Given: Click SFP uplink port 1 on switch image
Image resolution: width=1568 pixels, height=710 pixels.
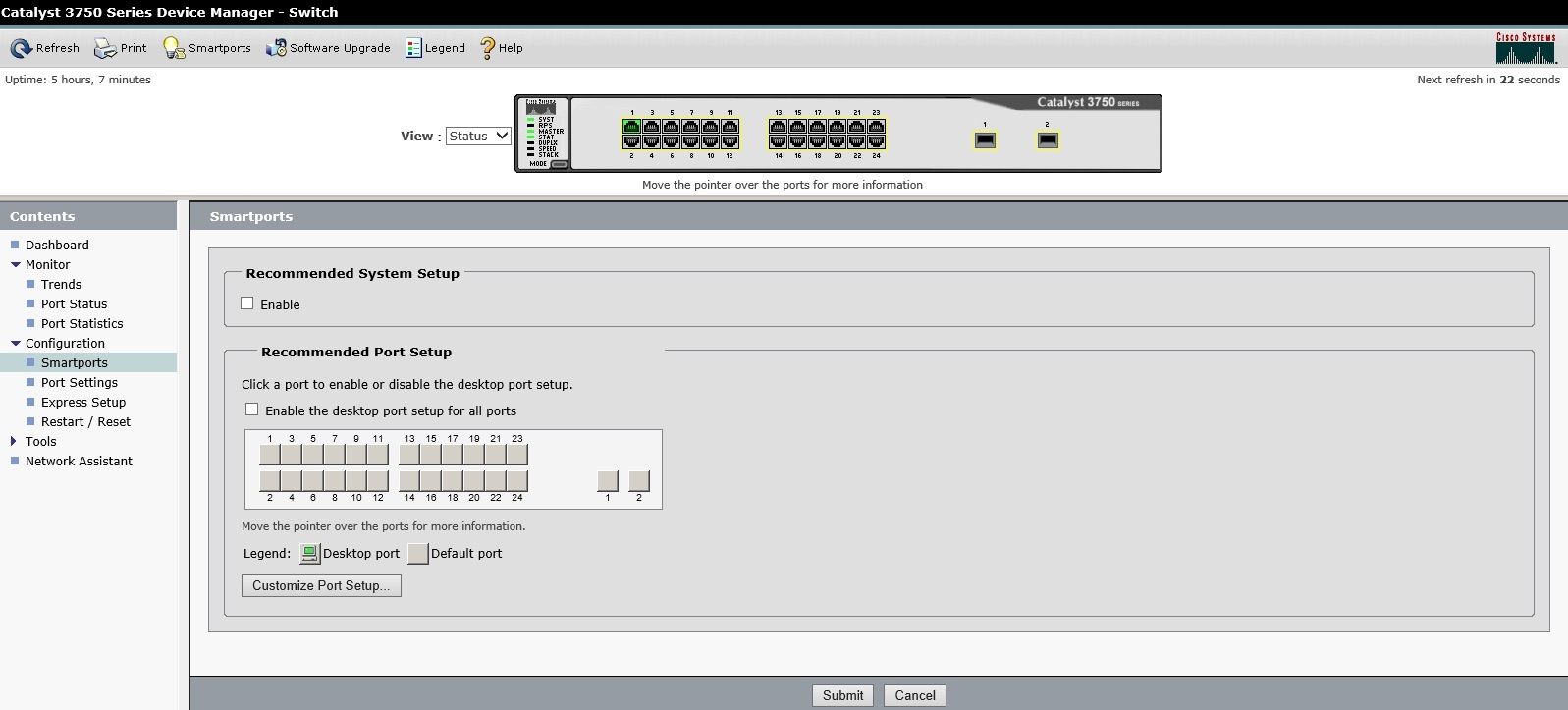Looking at the screenshot, I should click(x=985, y=140).
